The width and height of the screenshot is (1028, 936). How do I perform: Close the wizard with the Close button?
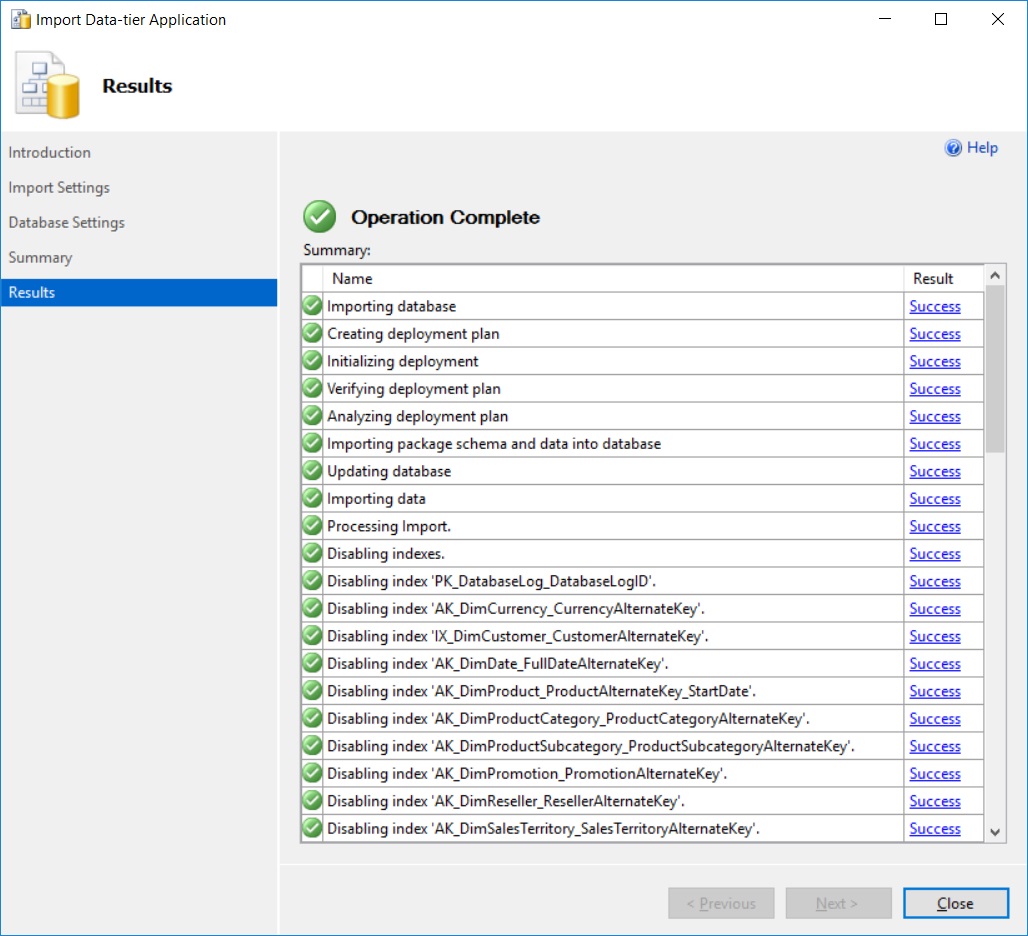click(955, 903)
